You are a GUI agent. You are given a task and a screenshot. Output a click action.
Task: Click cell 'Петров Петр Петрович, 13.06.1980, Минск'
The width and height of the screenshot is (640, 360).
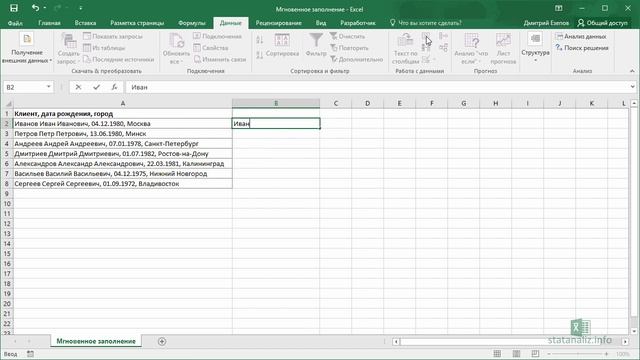(x=122, y=133)
